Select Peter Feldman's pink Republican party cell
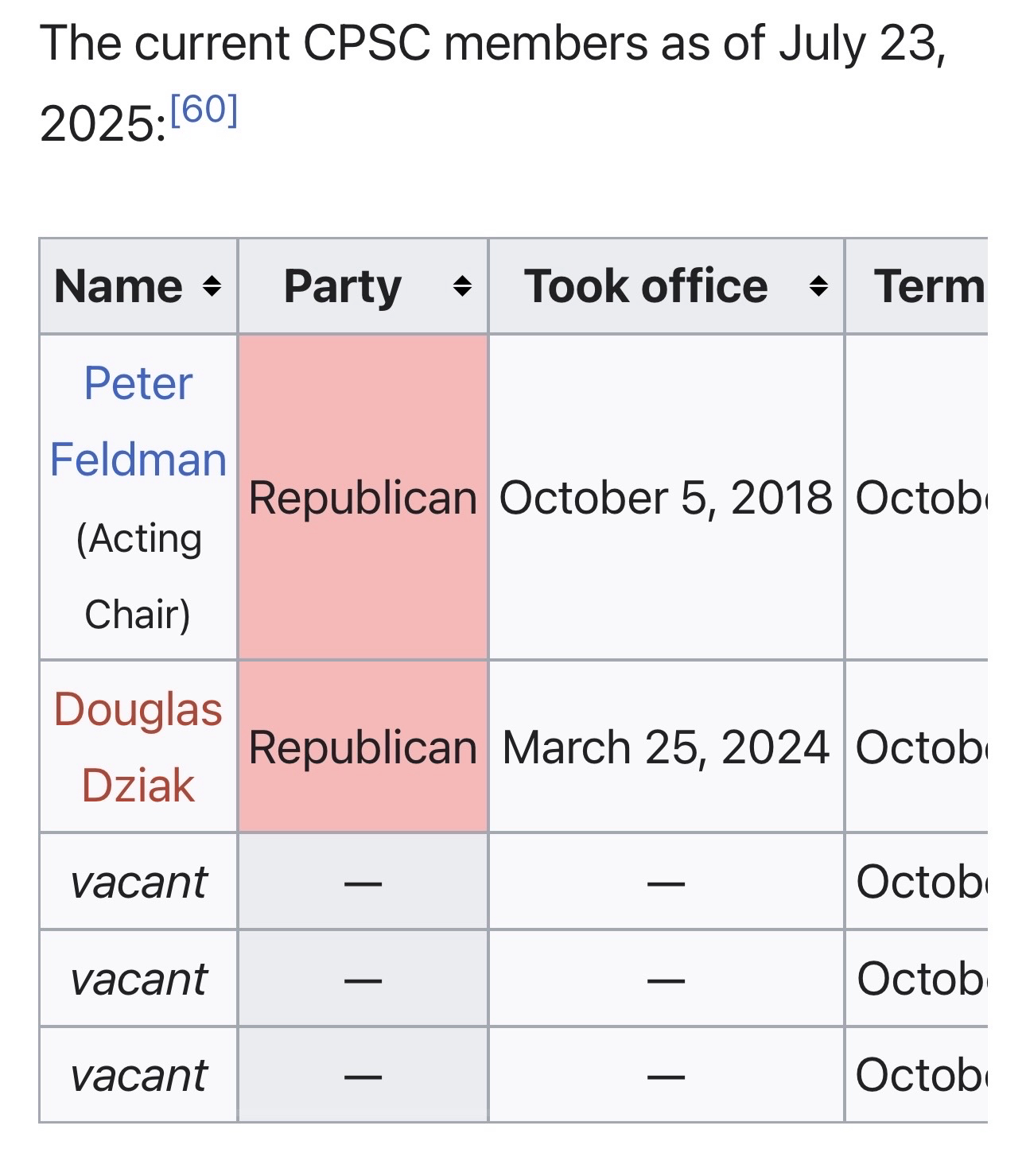 pos(363,498)
